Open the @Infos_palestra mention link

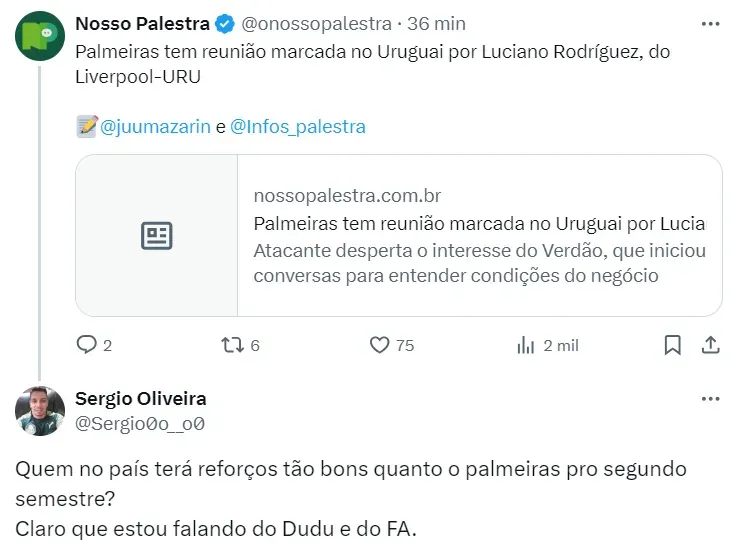pyautogui.click(x=298, y=127)
